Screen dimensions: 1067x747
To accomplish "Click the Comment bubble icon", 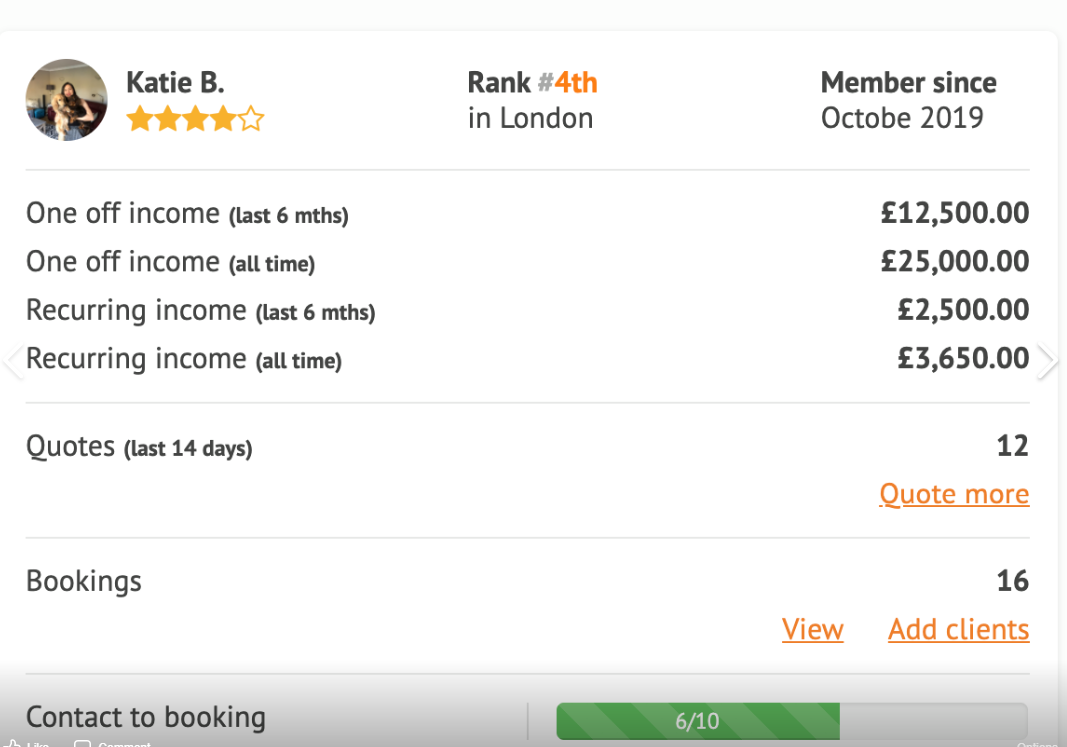I will pyautogui.click(x=82, y=744).
